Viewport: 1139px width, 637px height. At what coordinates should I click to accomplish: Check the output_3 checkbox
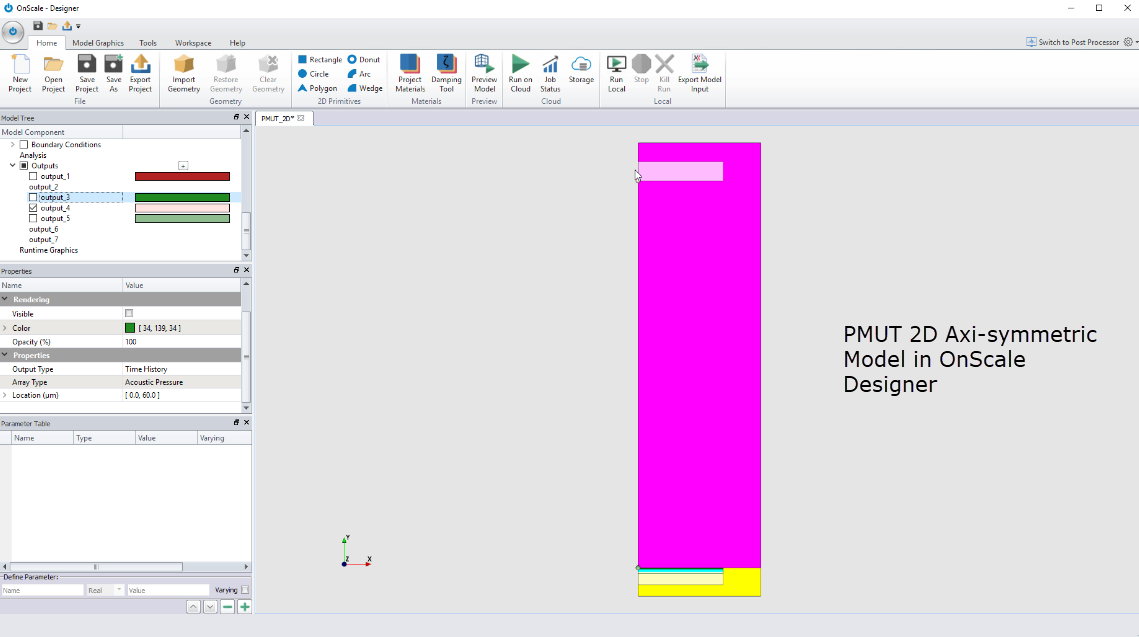pyautogui.click(x=33, y=198)
